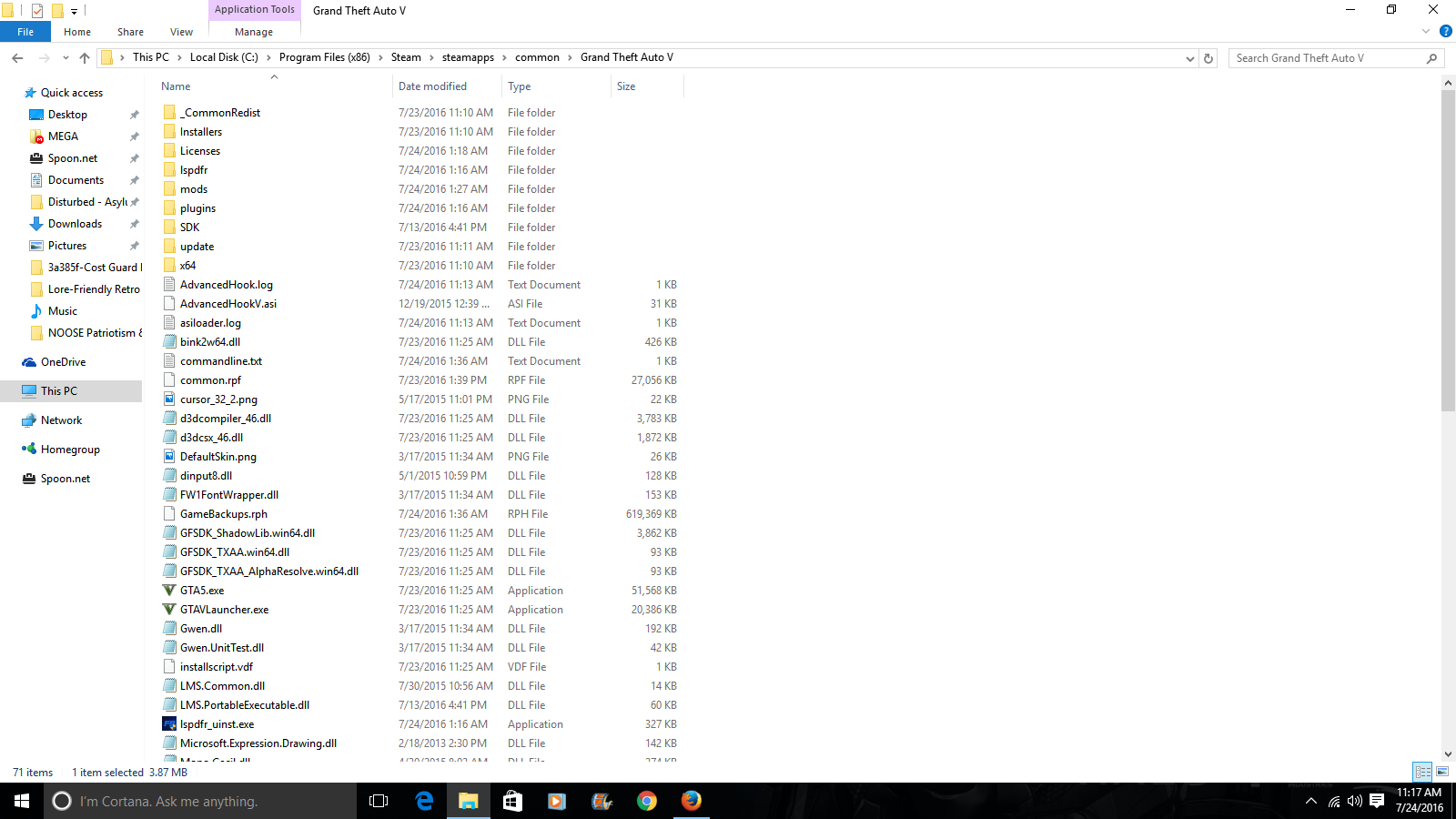Click the mods folder icon
Image resolution: width=1456 pixels, height=819 pixels.
169,189
